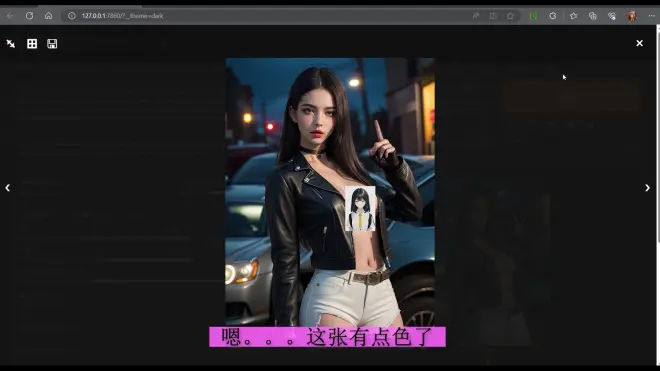Image resolution: width=660 pixels, height=371 pixels.
Task: Click the browser back arrow
Action: tap(10, 16)
